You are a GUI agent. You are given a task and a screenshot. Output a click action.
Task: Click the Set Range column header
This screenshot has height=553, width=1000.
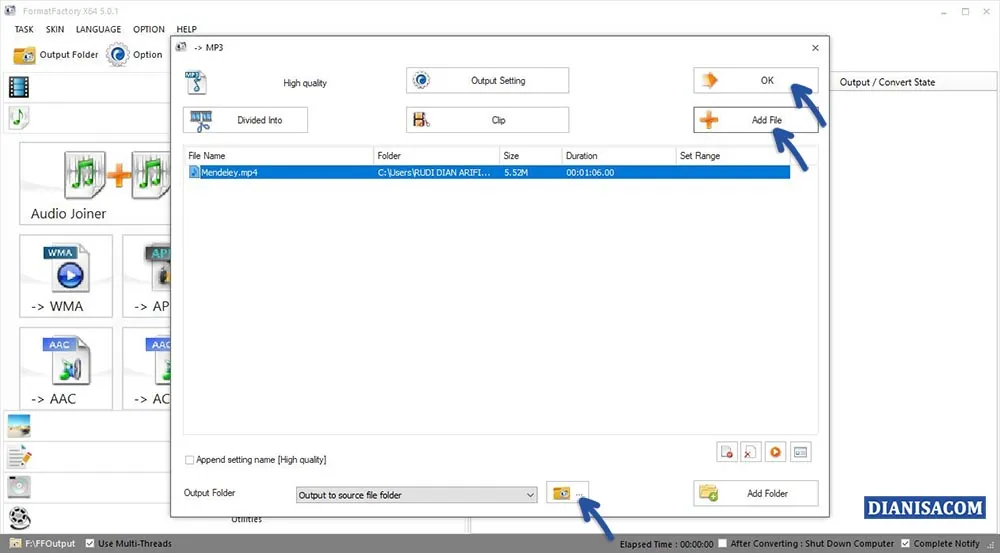[x=733, y=156]
